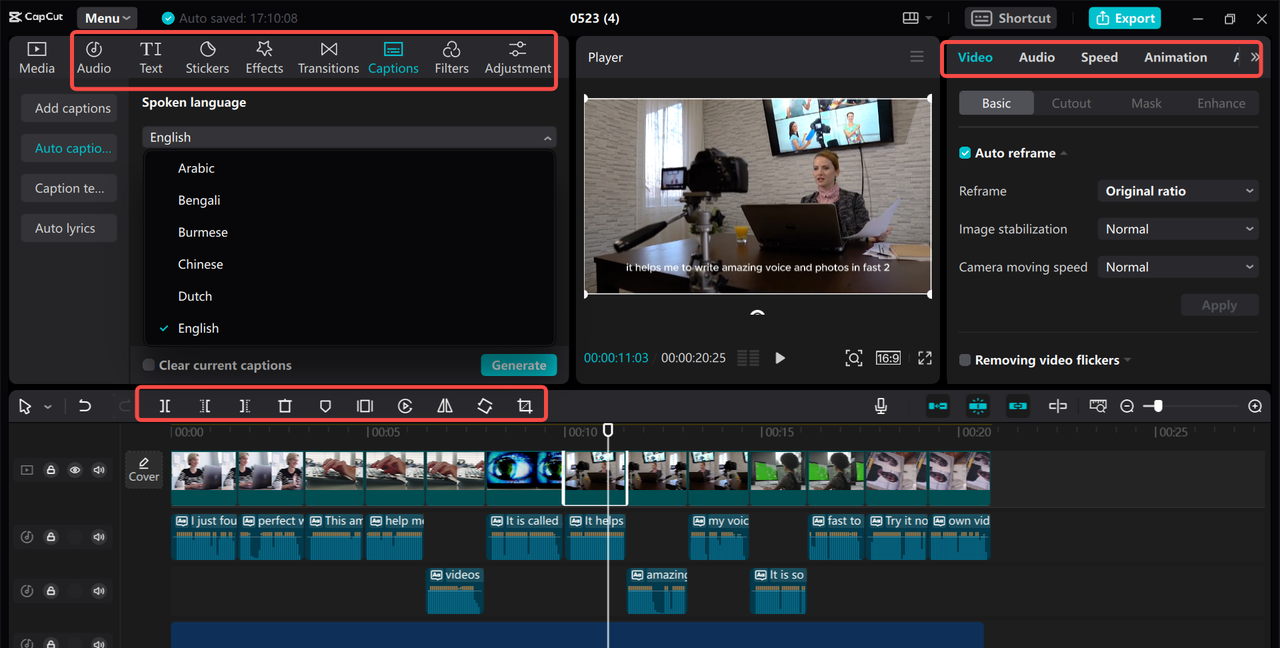Open the Adjustment panel
The height and width of the screenshot is (648, 1280).
pyautogui.click(x=517, y=58)
